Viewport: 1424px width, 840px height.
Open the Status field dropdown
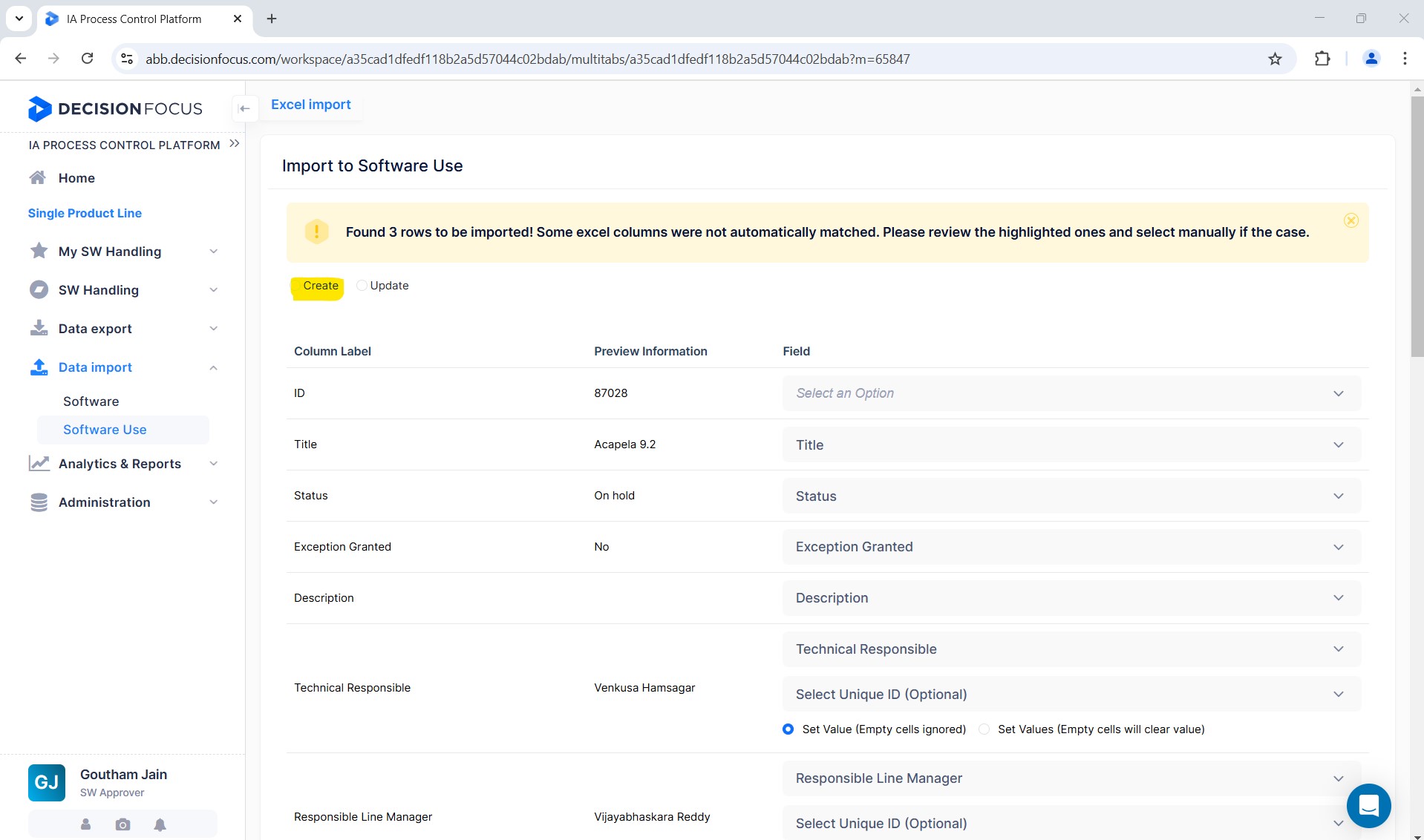coord(1071,496)
